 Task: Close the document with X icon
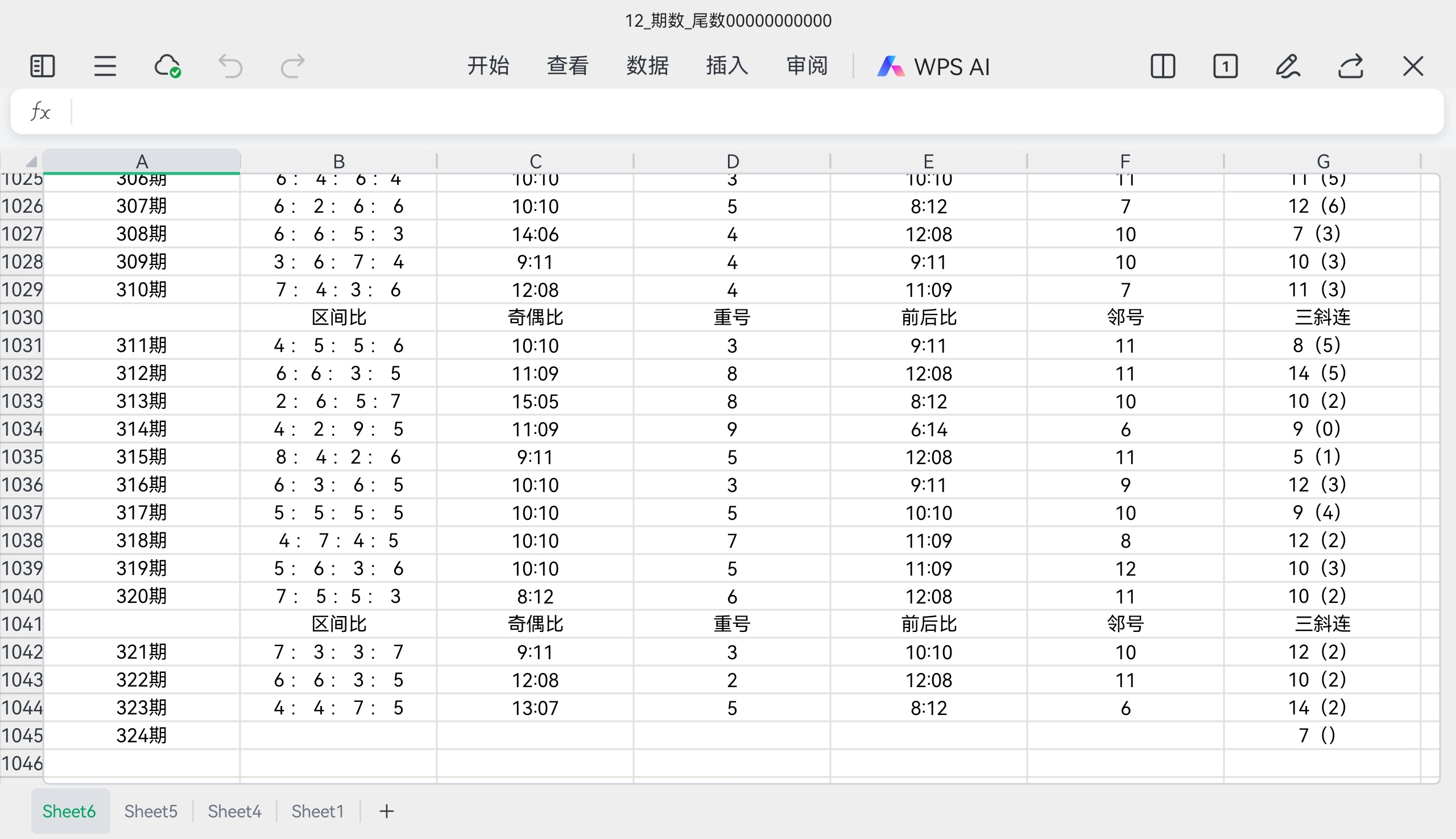(x=1413, y=67)
